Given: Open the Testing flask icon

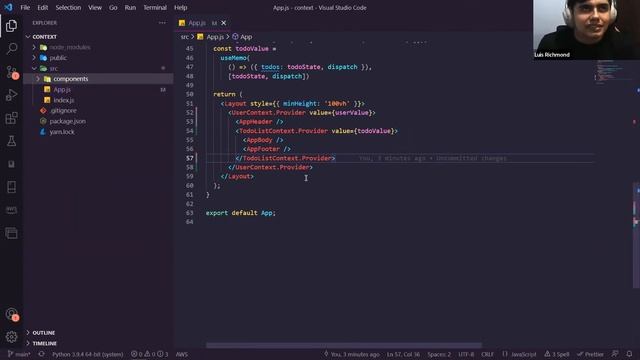Looking at the screenshot, I should pos(11,141).
